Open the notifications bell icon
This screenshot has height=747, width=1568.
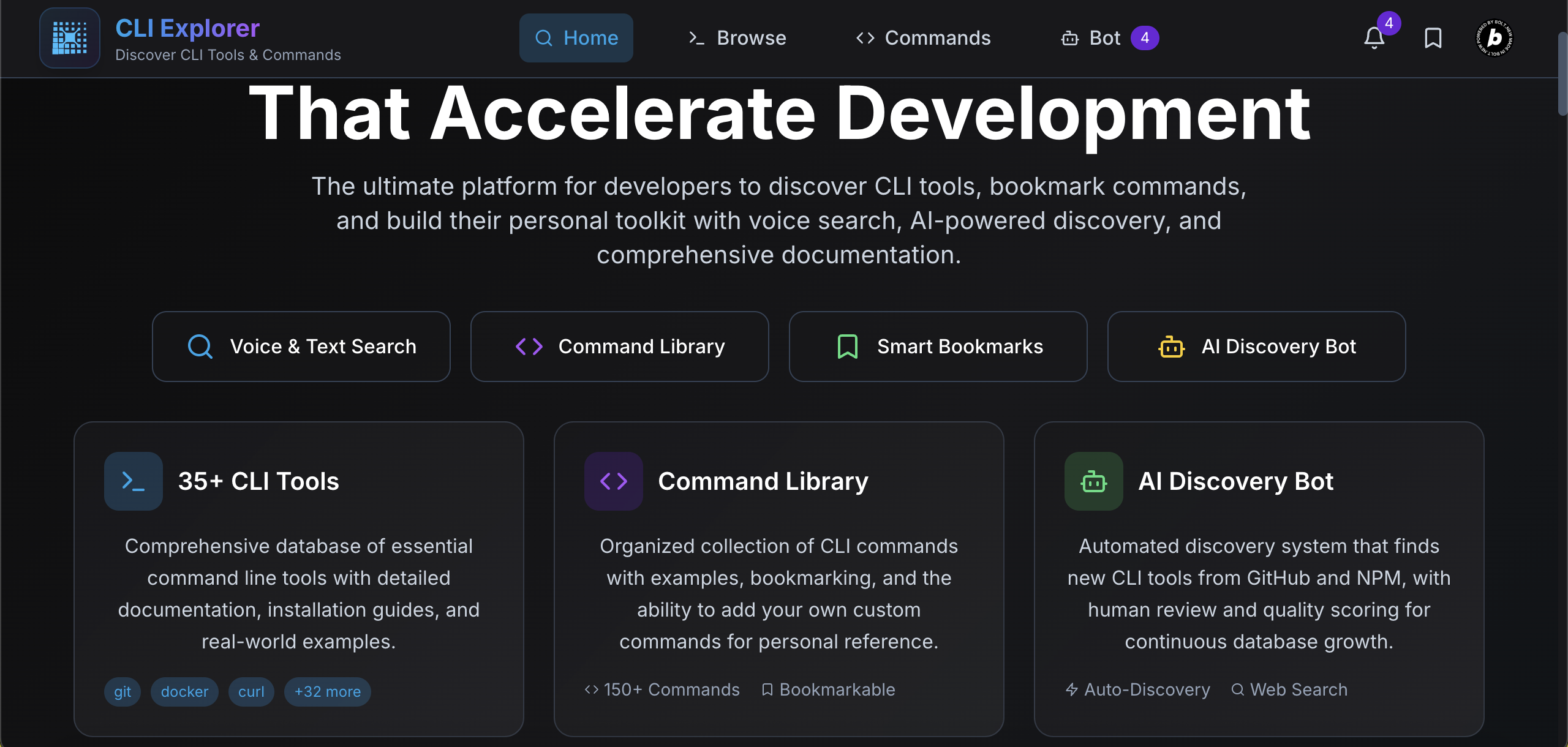click(1374, 39)
